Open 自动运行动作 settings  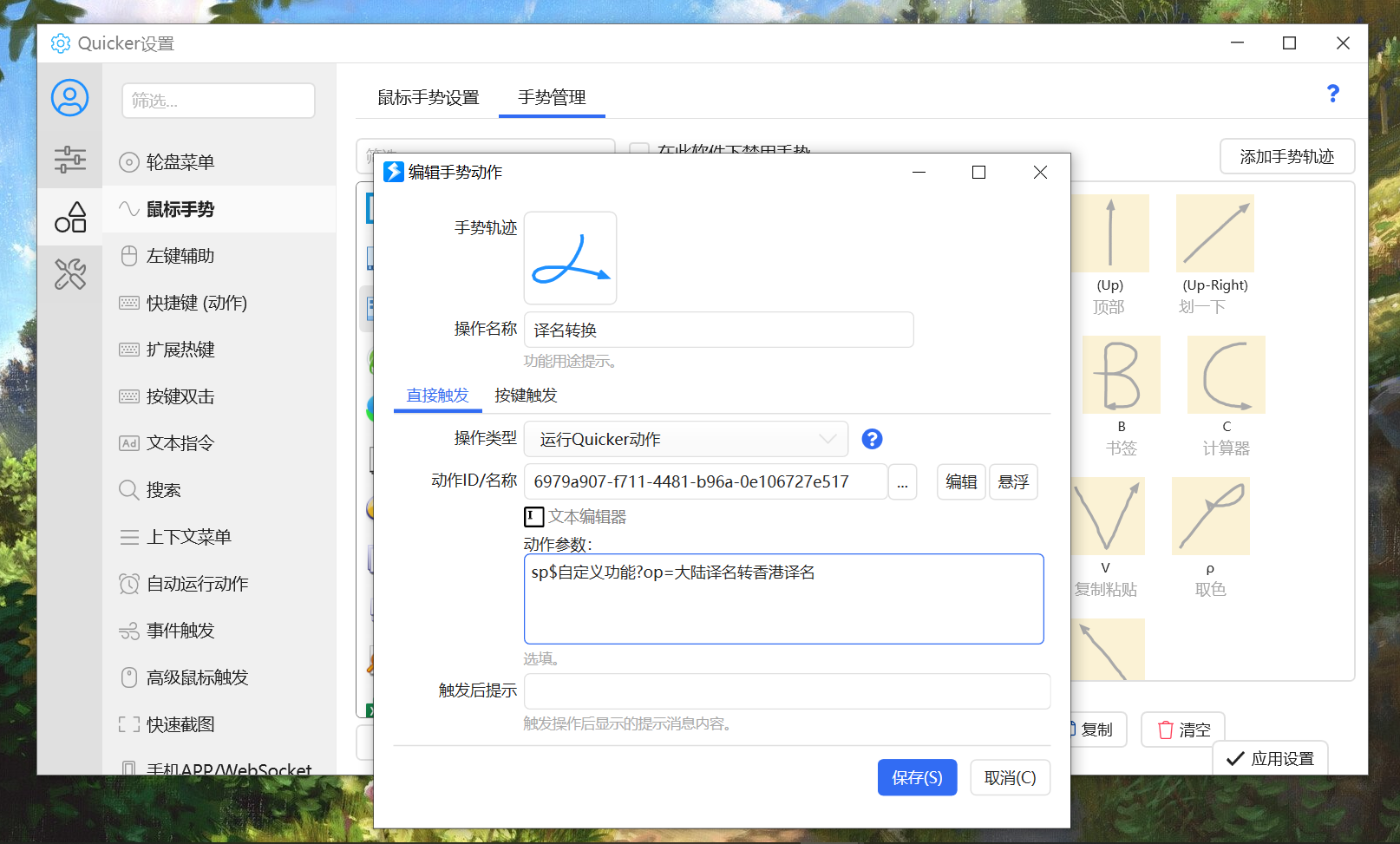[219, 584]
